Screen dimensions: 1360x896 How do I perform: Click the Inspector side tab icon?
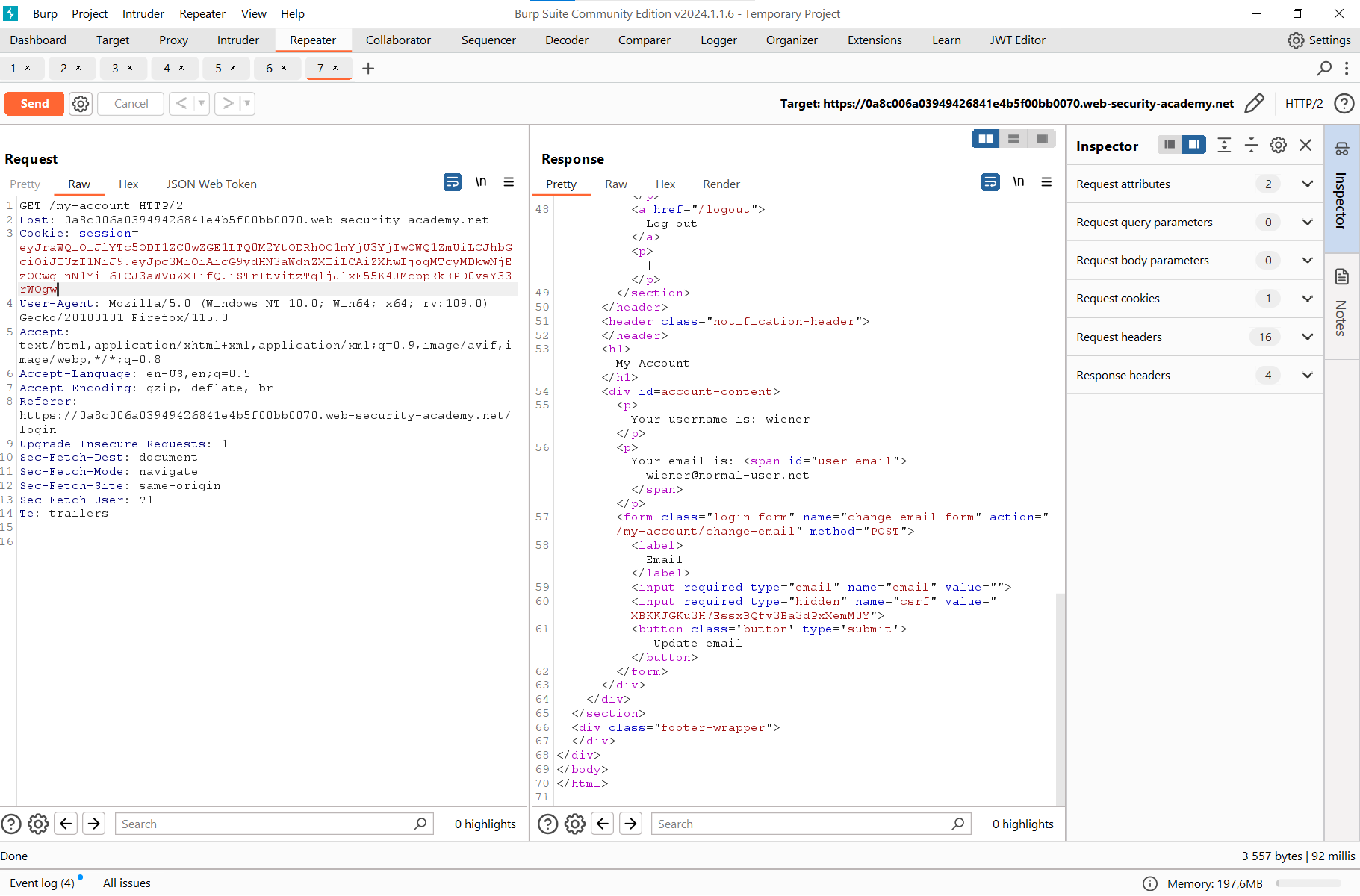[1342, 149]
